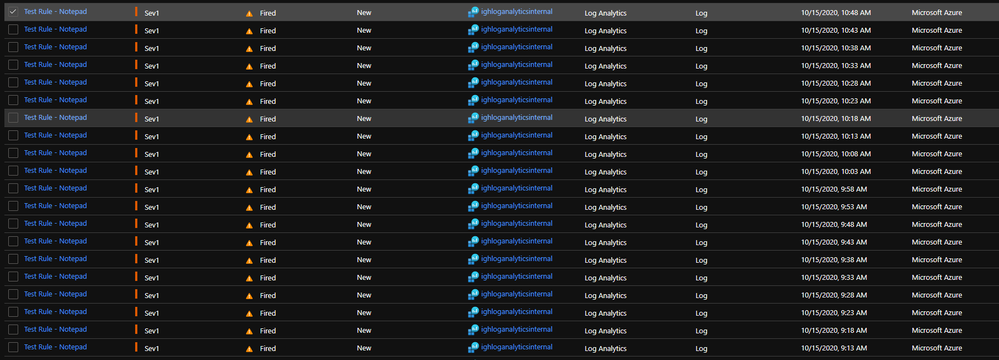Click the warning triangle in the 10:03 AM alert row

coord(249,172)
